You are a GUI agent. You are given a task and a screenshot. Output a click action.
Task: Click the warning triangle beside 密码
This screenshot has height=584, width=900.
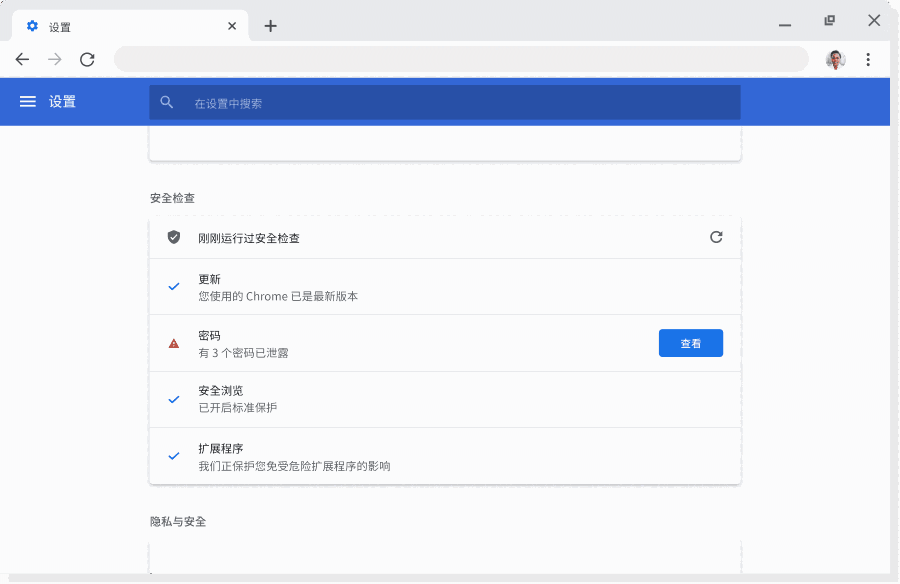(172, 344)
